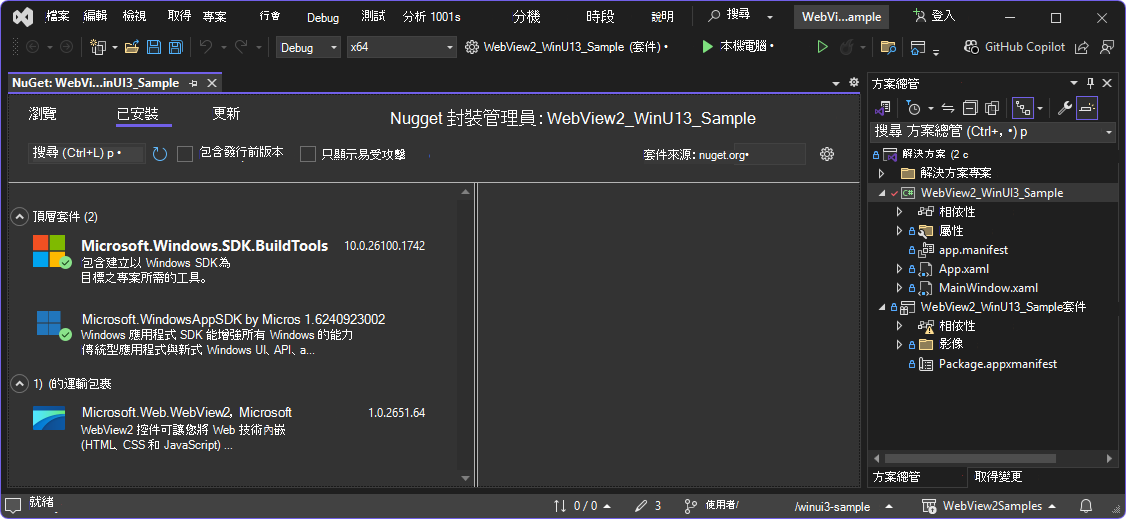Click the Share icon beside GitHub Copilot
The width and height of the screenshot is (1126, 519).
[x=1081, y=47]
